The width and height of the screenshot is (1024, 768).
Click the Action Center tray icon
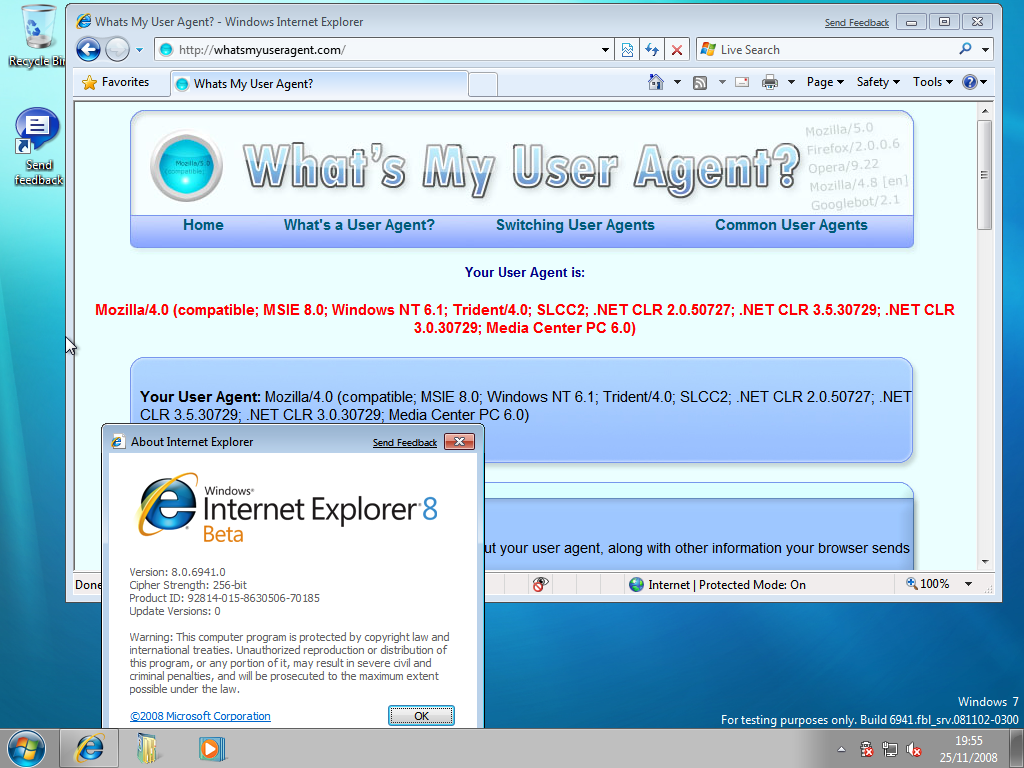867,749
